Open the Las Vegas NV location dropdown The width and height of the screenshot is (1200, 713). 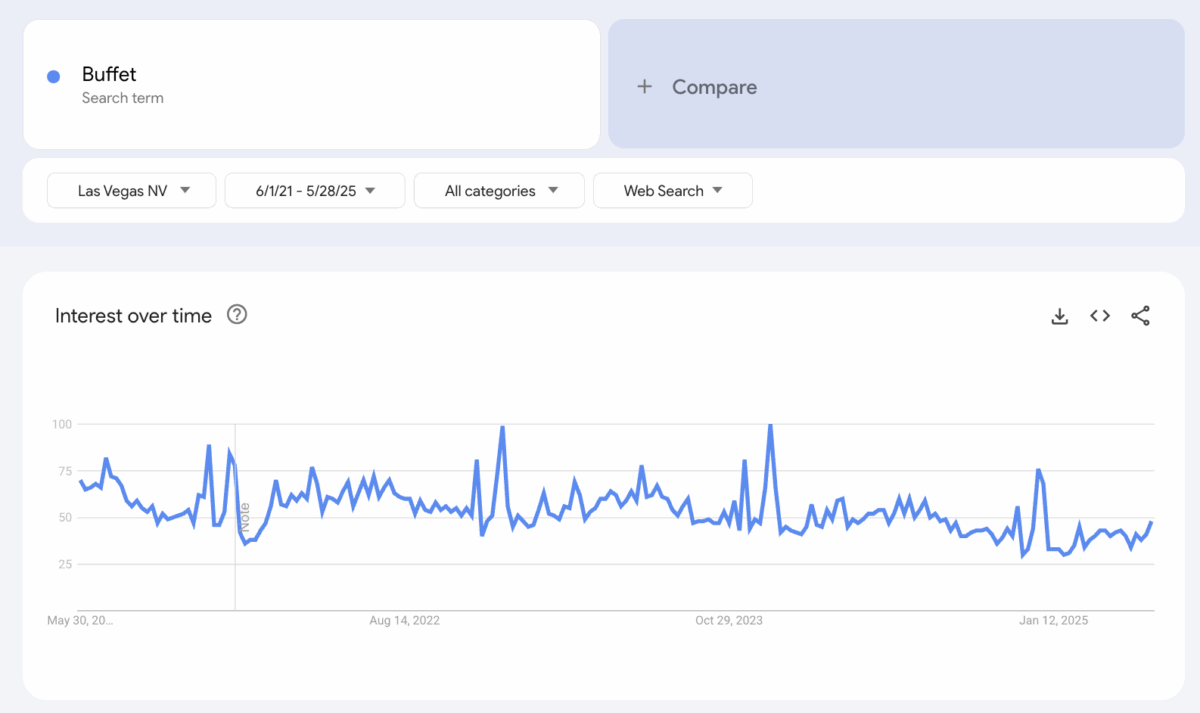pos(132,190)
